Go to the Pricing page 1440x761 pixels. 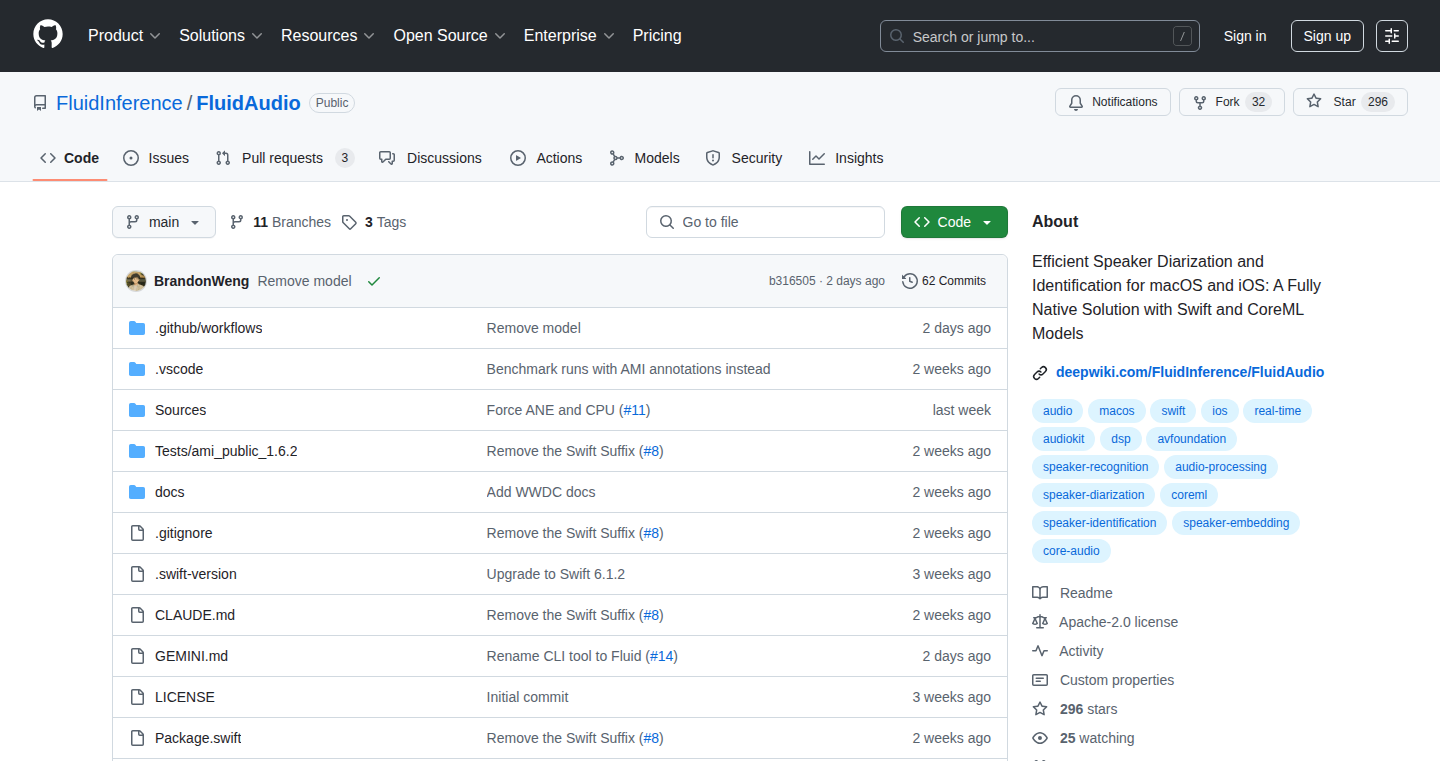coord(657,36)
